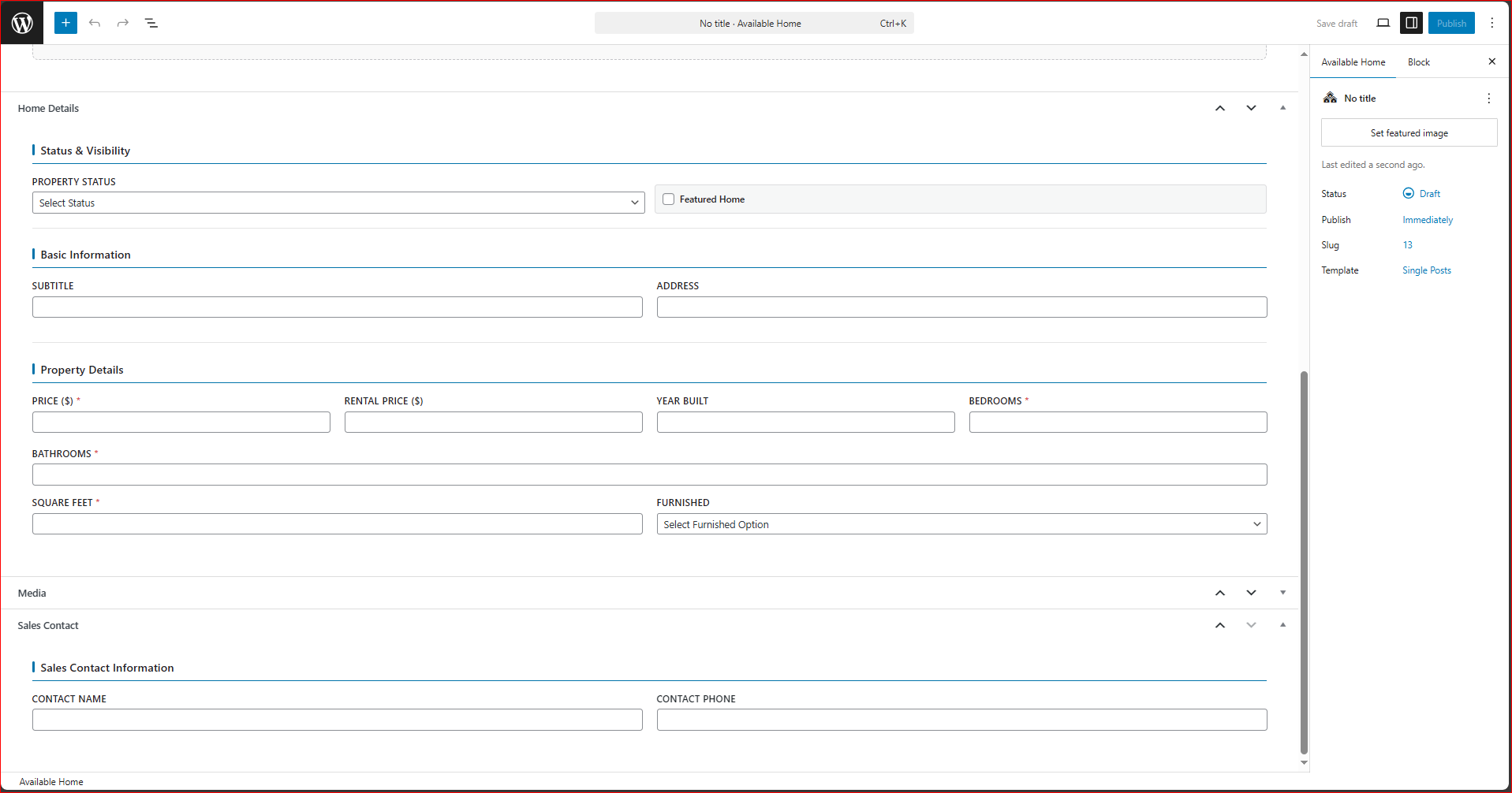
Task: Close the settings sidebar
Action: click(x=1491, y=61)
